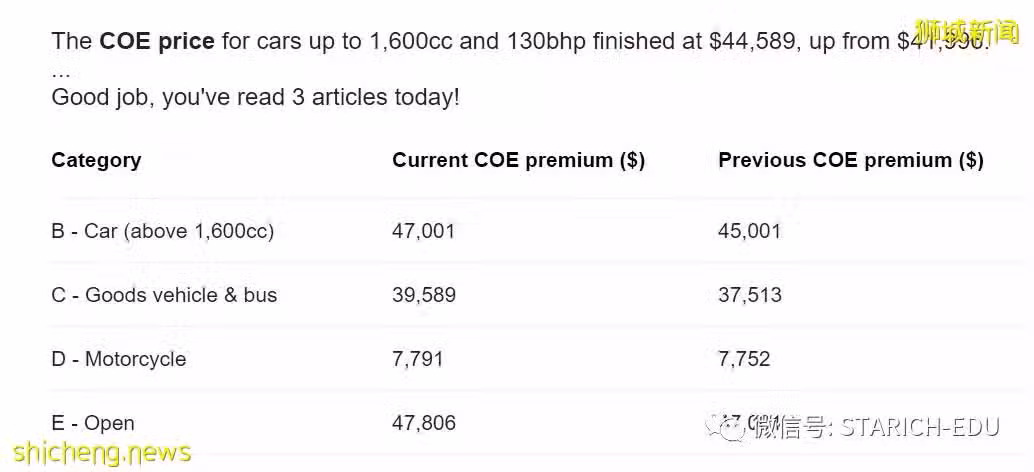Select the E - Open row label
1034x472 pixels.
click(93, 423)
